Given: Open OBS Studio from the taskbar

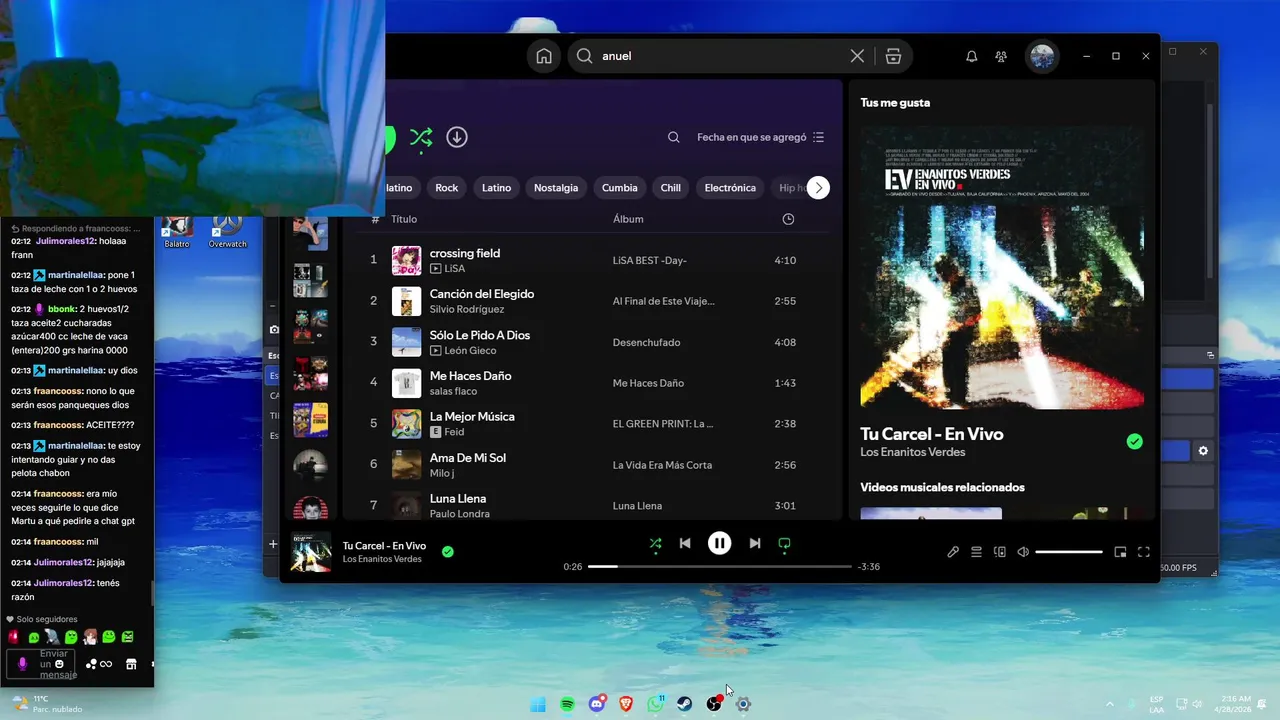Looking at the screenshot, I should [714, 704].
